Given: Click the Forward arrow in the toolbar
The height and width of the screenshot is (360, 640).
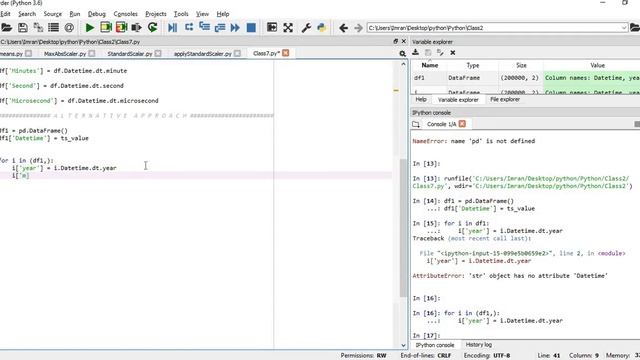Looking at the screenshot, I should [358, 28].
